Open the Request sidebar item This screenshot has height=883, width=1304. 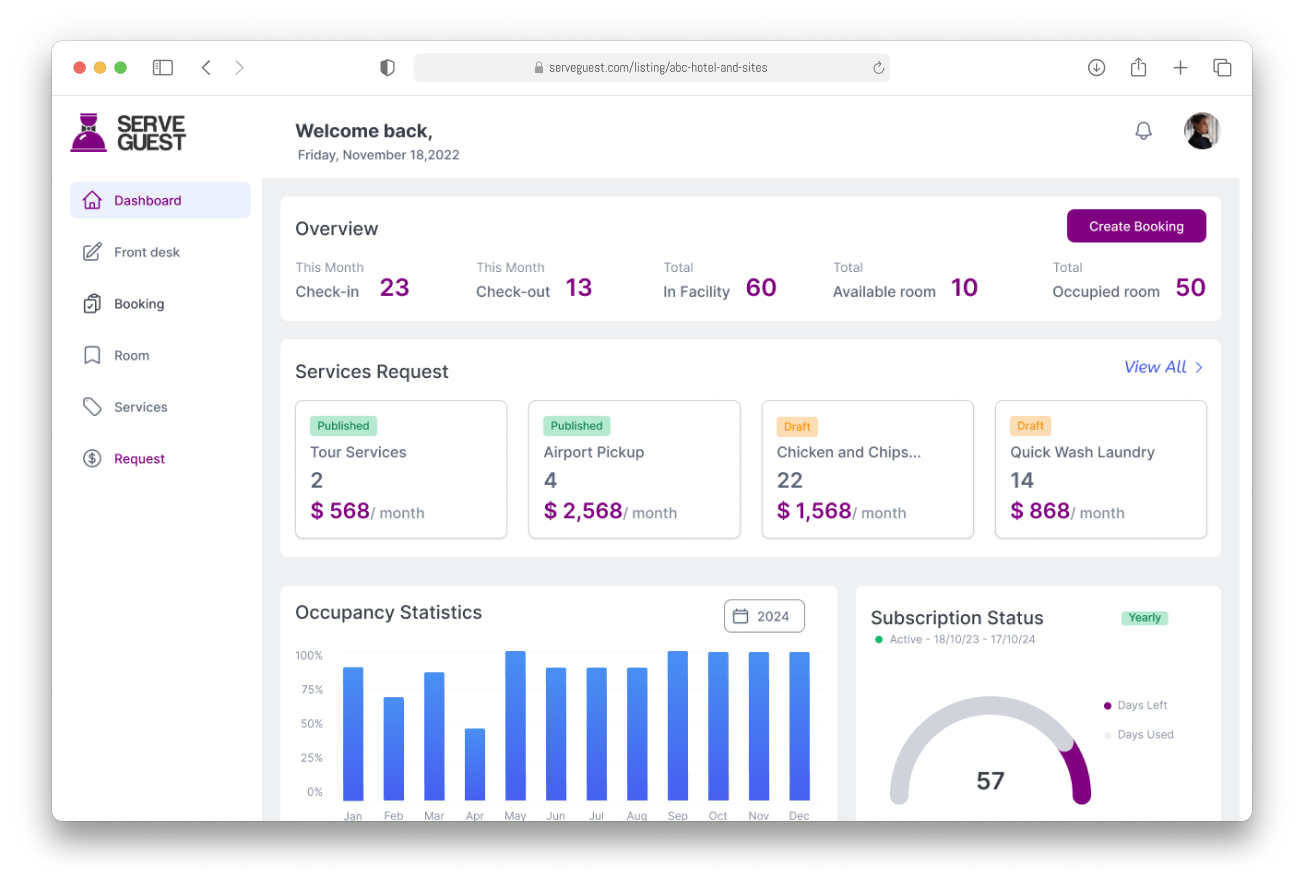[139, 459]
